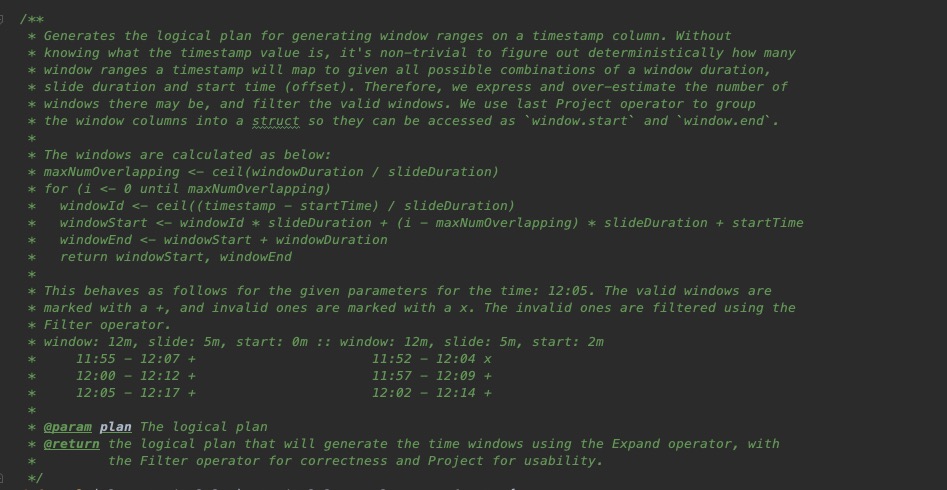The image size is (947, 490).
Task: Click the squiggly-underlined word 'struct'
Action: tap(275, 121)
